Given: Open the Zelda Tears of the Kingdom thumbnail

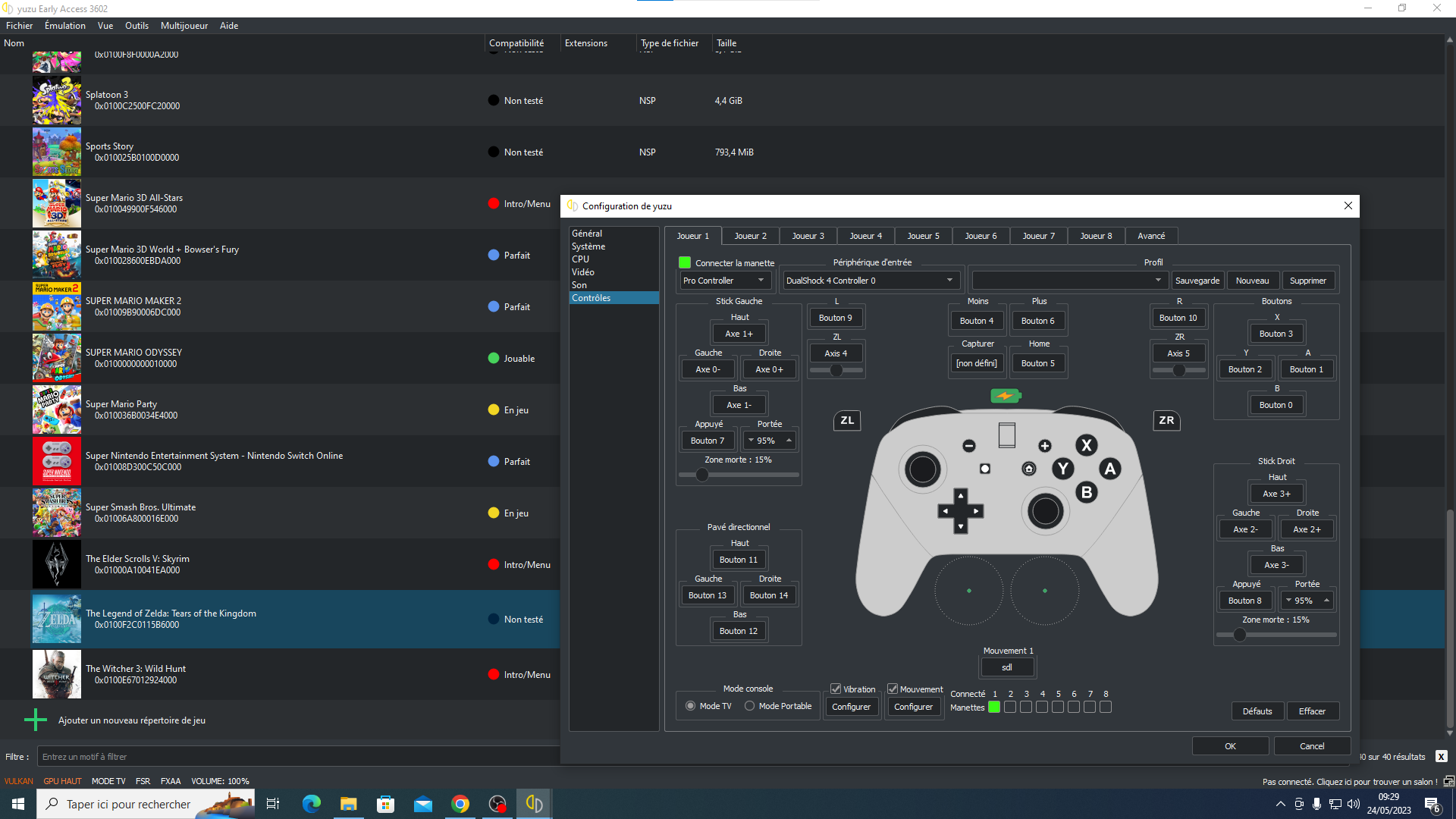Looking at the screenshot, I should 56,619.
